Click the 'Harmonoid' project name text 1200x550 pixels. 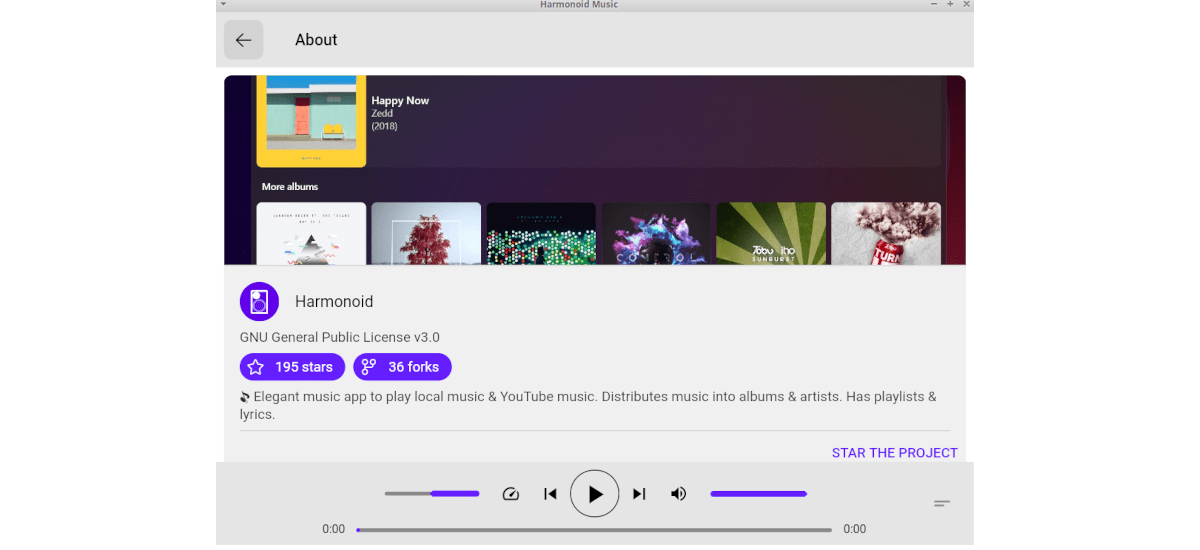point(334,301)
